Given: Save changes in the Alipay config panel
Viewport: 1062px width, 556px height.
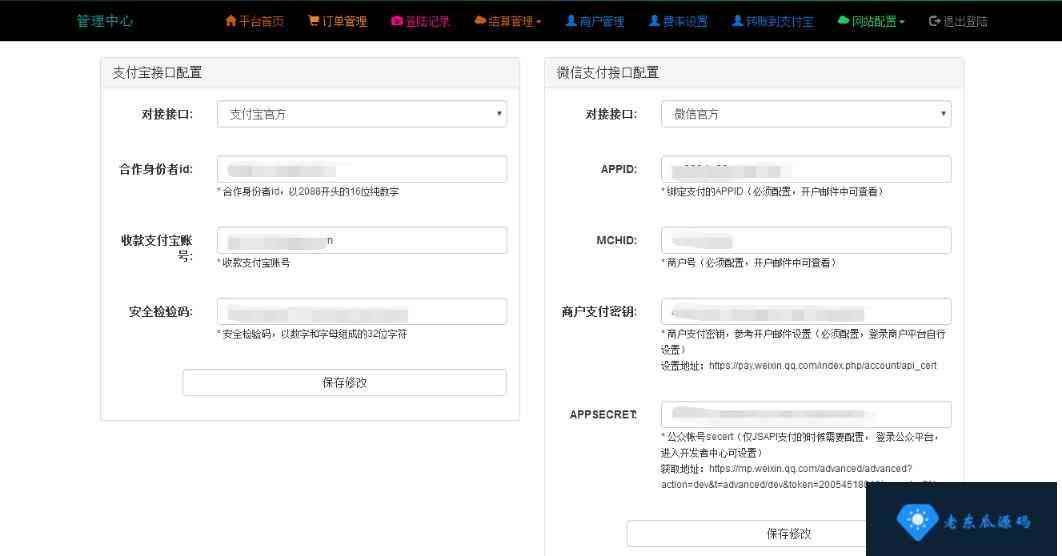Looking at the screenshot, I should [344, 383].
